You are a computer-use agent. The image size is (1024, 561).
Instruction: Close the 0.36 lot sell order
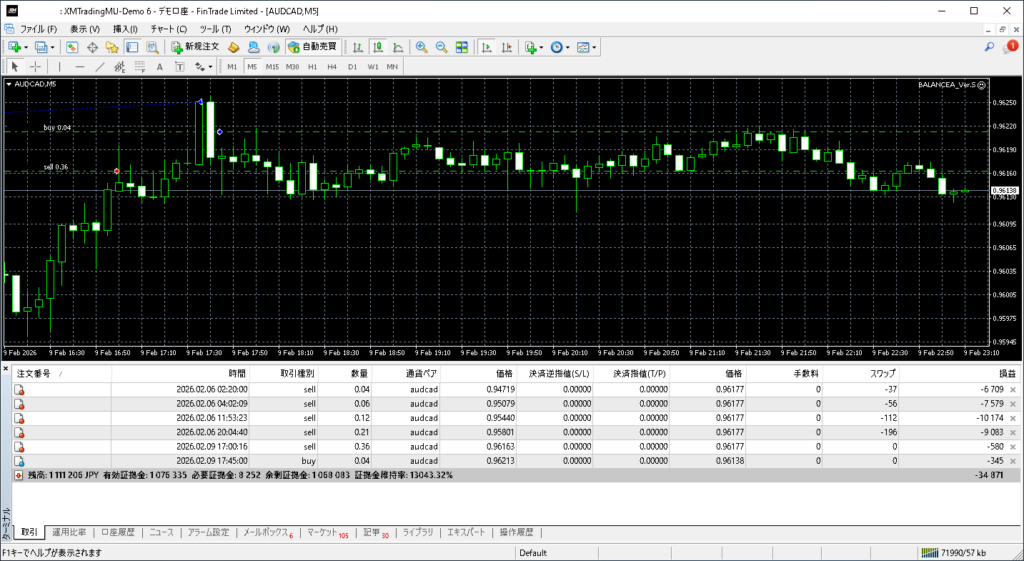pos(1013,446)
